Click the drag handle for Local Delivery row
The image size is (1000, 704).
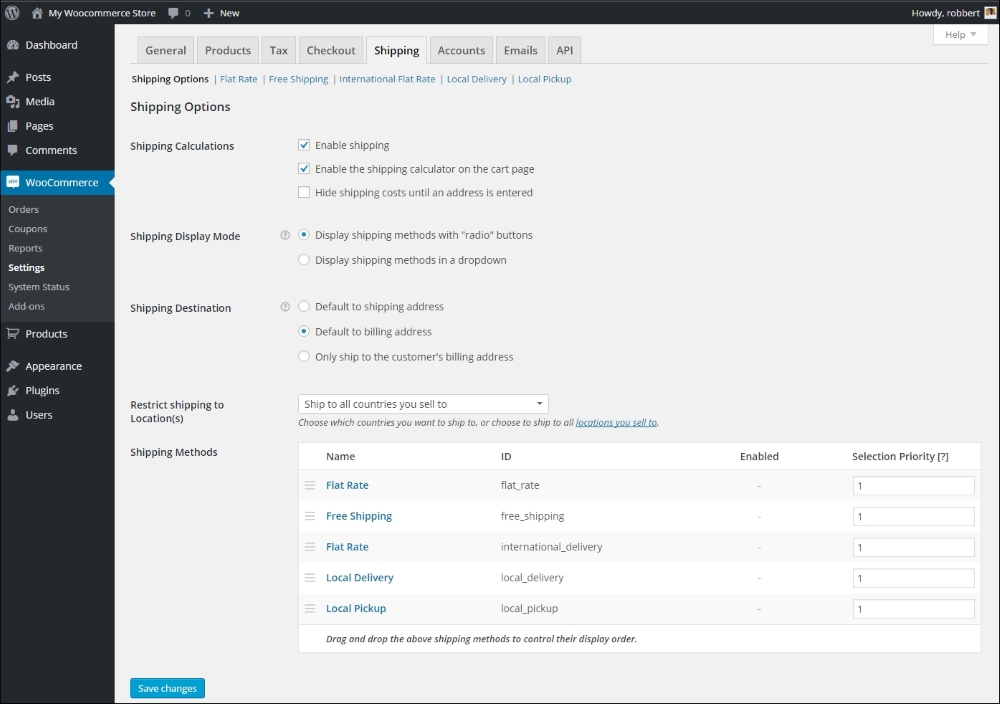(x=310, y=578)
